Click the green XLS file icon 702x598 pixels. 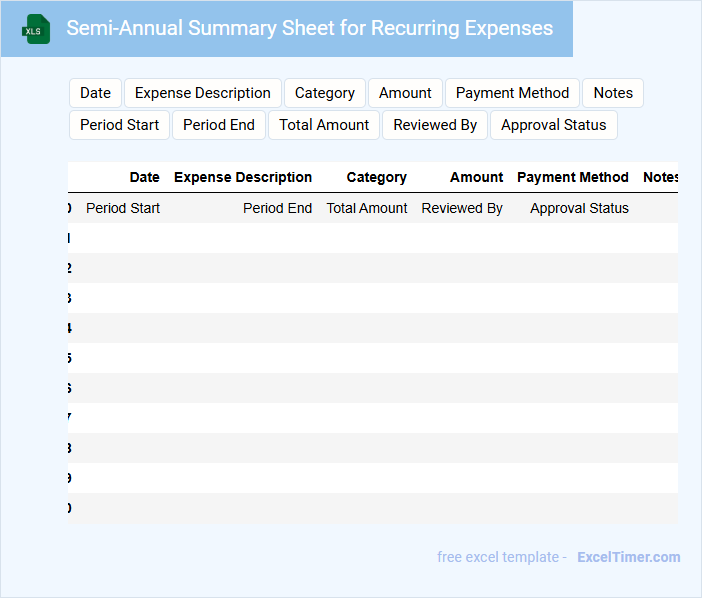pos(36,29)
